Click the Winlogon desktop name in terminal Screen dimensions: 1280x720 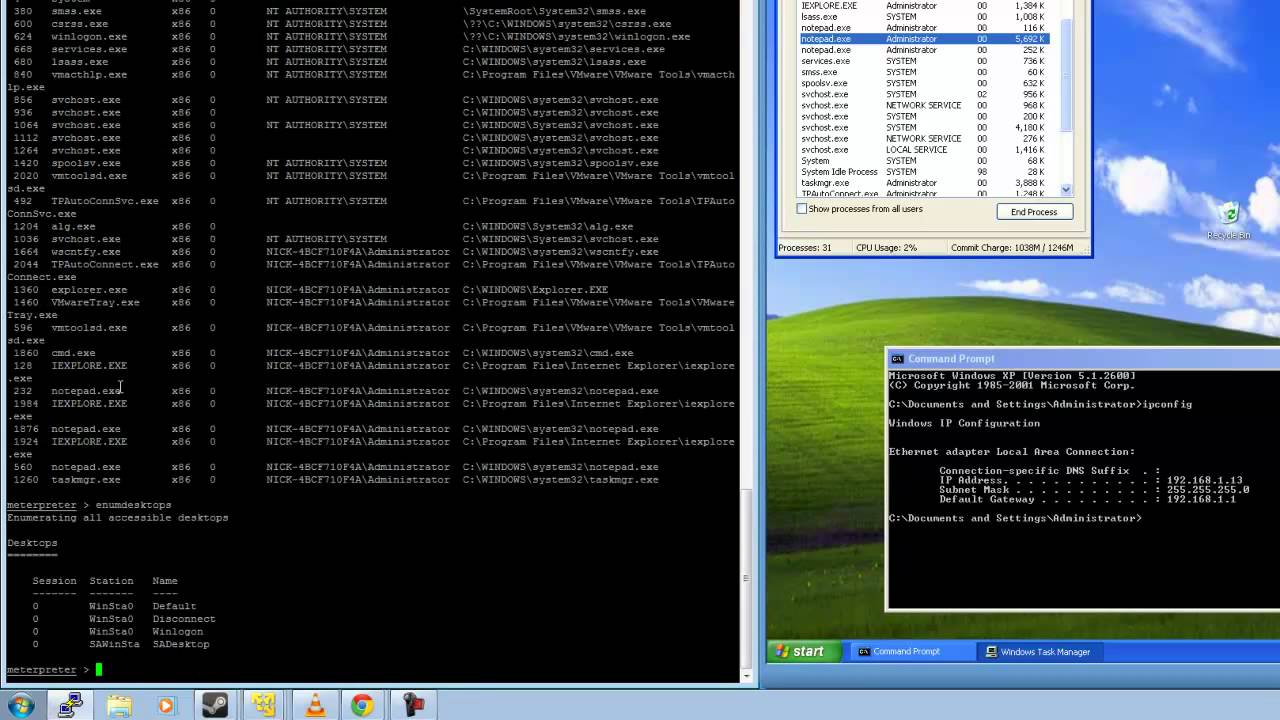[178, 632]
